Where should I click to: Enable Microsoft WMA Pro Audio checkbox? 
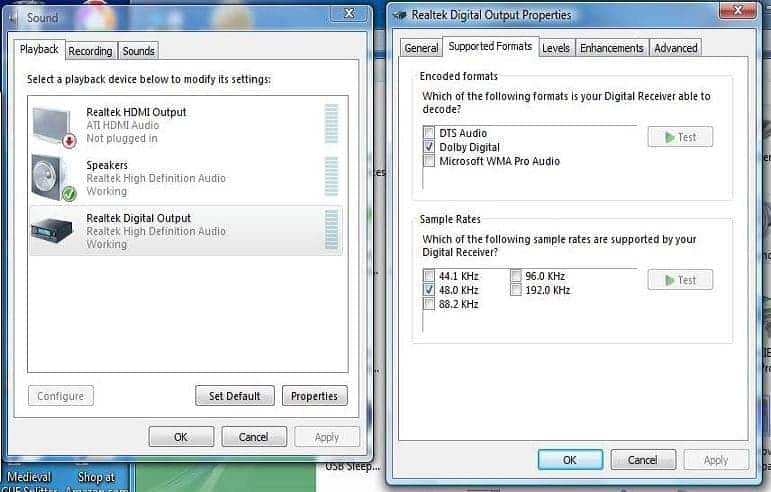tap(429, 161)
